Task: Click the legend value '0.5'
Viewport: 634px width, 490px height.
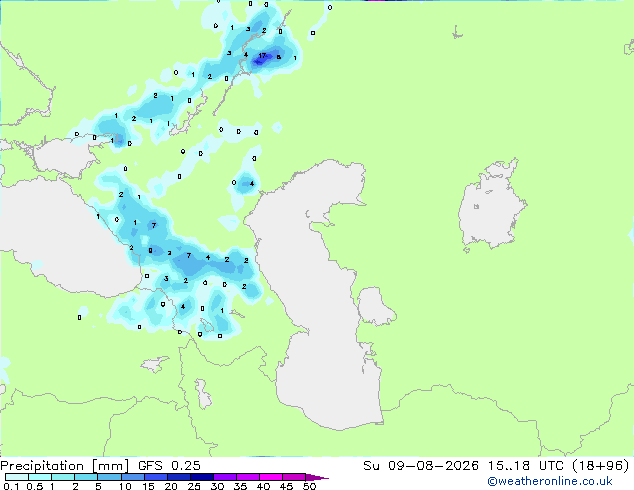Action: (x=34, y=486)
